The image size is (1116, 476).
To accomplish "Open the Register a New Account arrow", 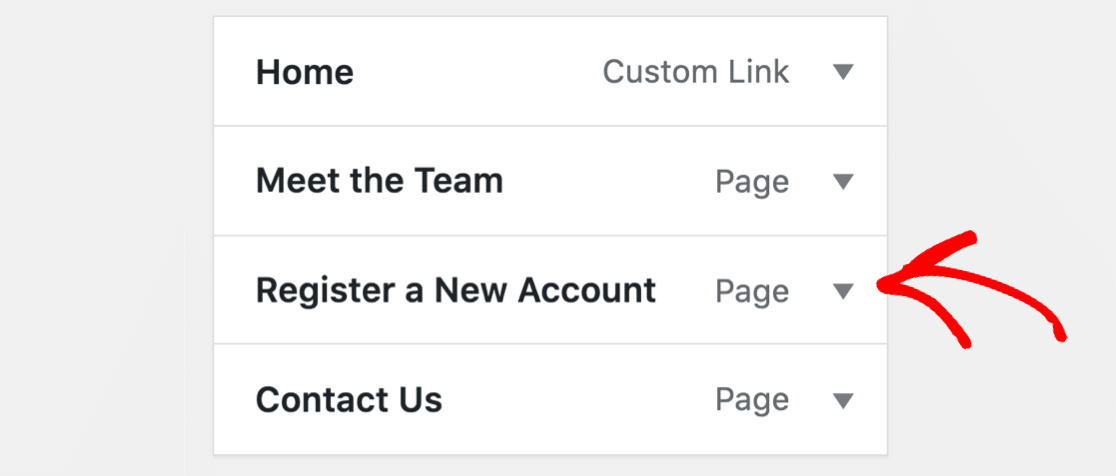I will tap(843, 291).
